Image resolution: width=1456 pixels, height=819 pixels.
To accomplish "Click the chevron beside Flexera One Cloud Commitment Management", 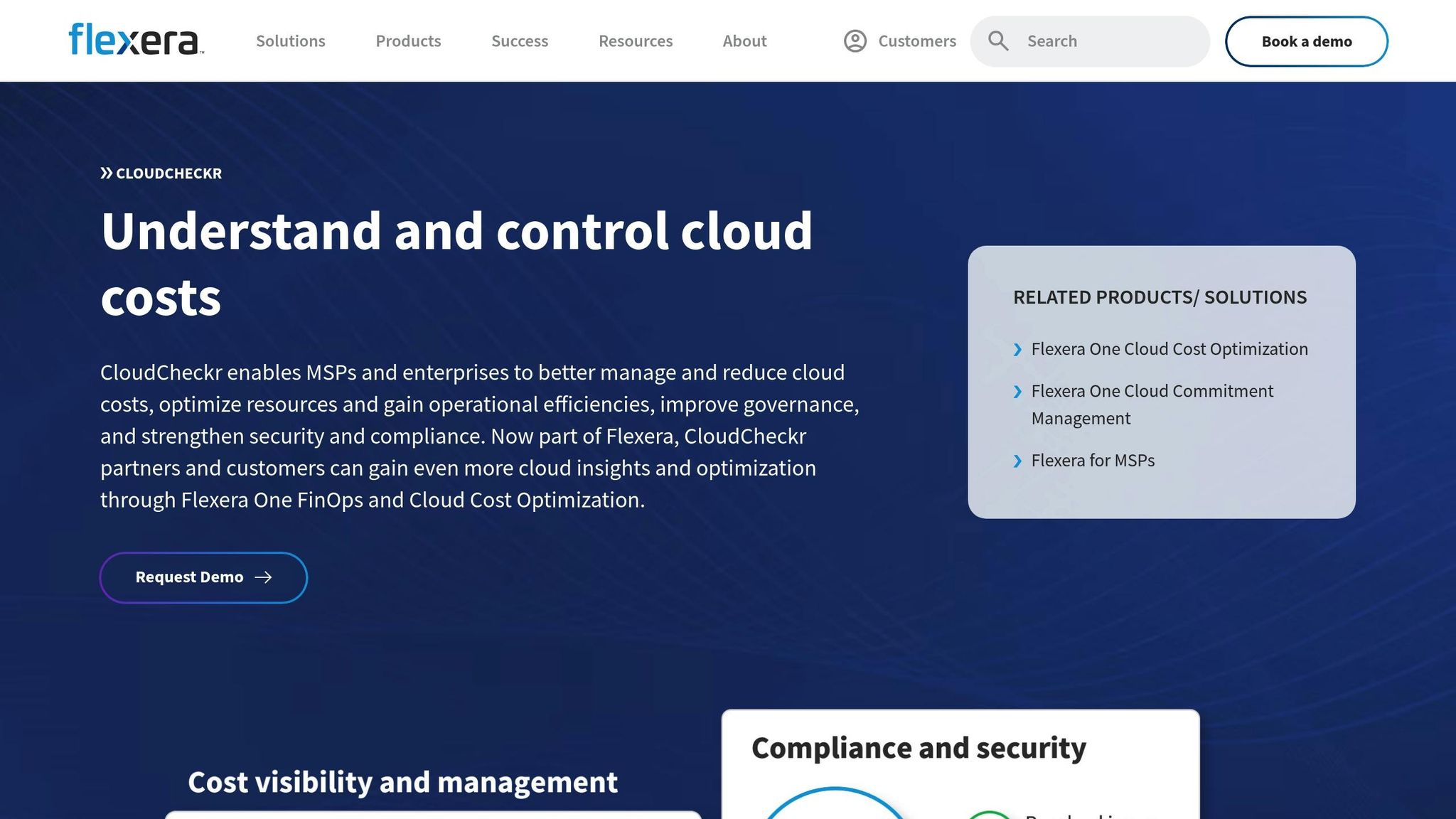I will [x=1018, y=391].
